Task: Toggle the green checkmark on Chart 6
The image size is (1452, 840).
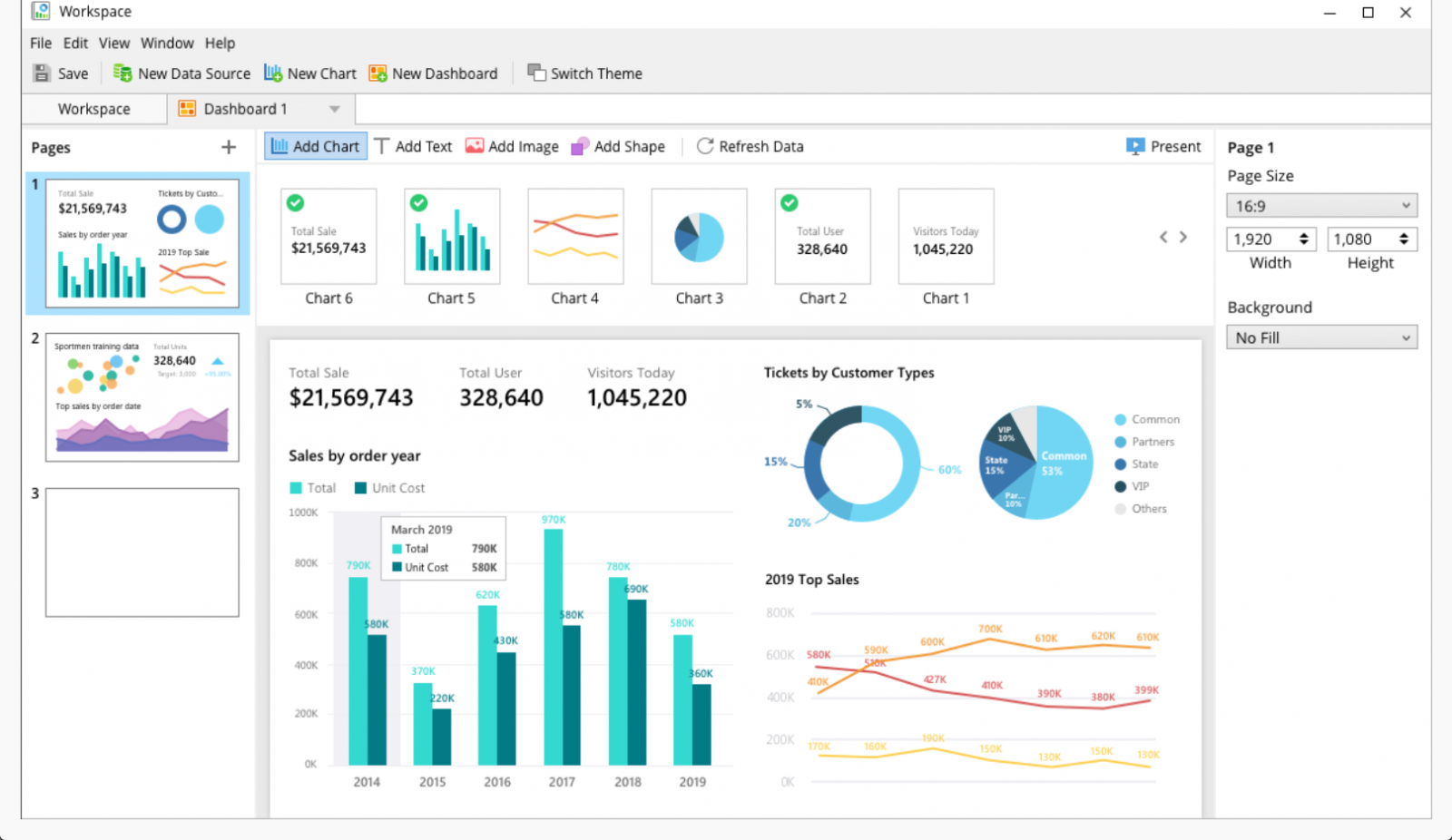Action: pyautogui.click(x=296, y=203)
